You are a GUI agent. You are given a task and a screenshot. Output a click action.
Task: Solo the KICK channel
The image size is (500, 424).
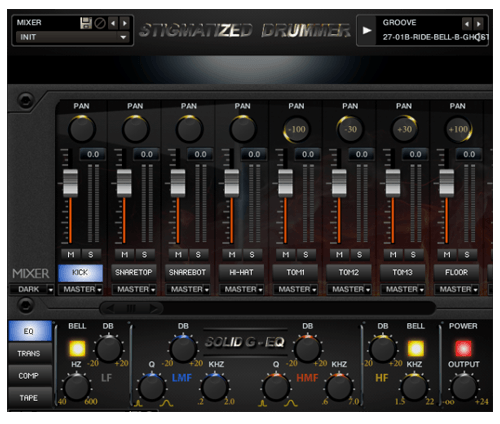pos(91,255)
